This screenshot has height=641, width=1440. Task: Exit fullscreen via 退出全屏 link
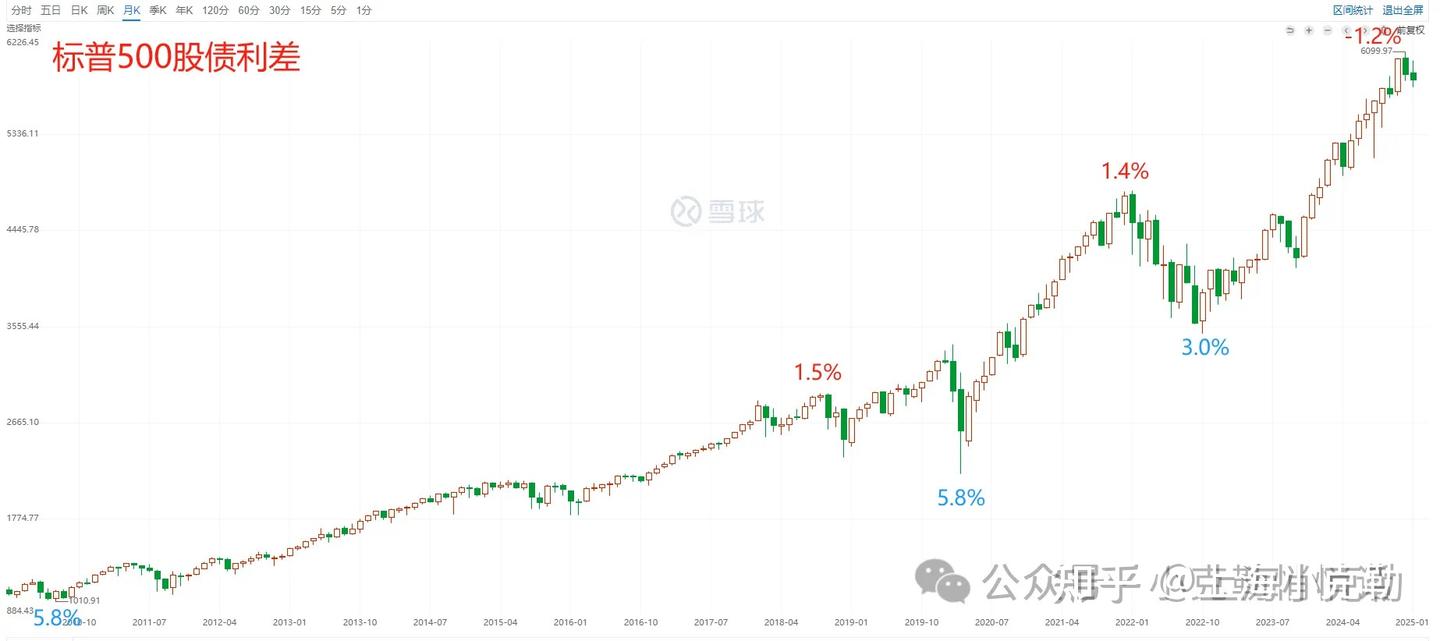1405,10
